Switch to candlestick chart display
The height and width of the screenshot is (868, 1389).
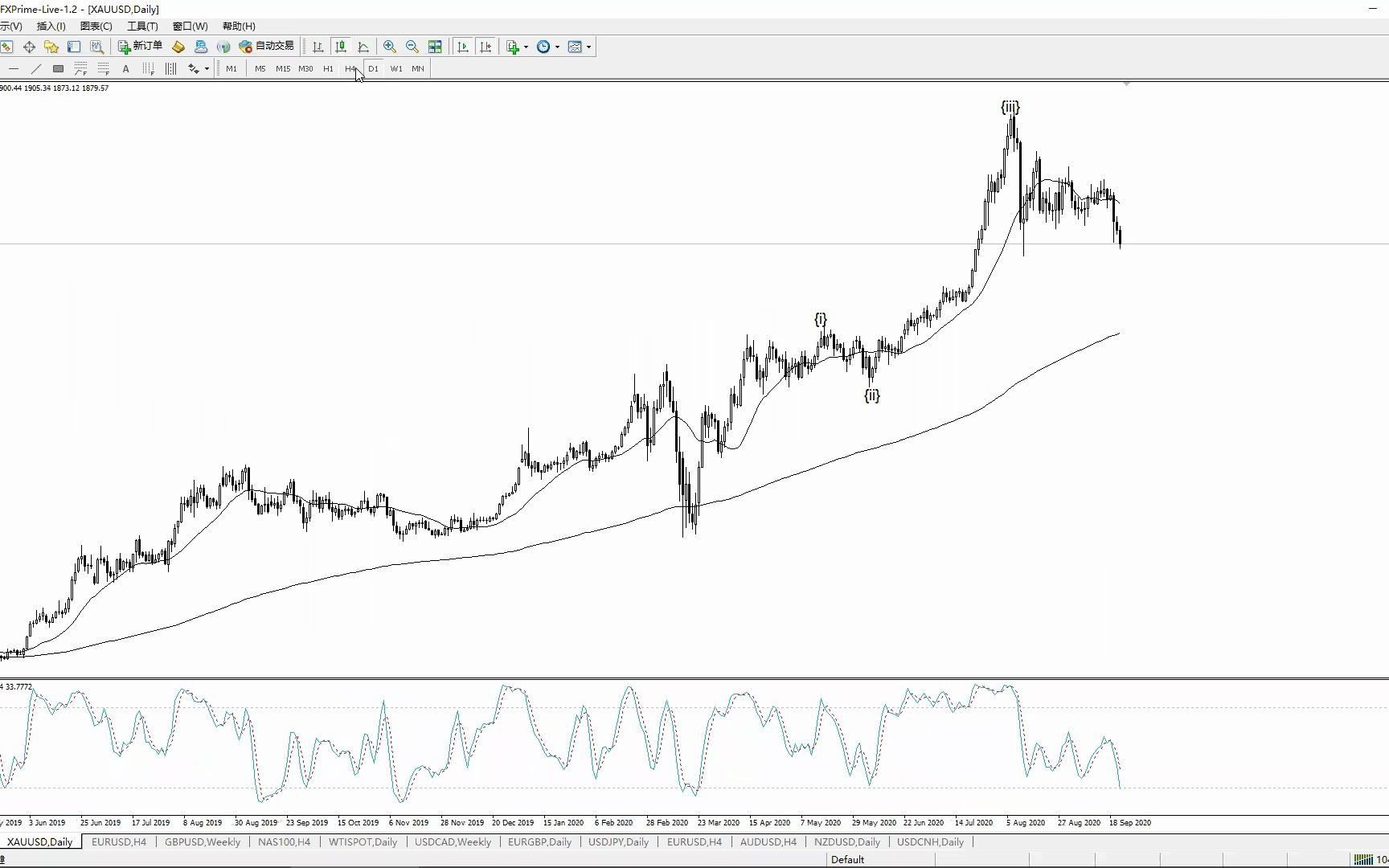[x=341, y=47]
